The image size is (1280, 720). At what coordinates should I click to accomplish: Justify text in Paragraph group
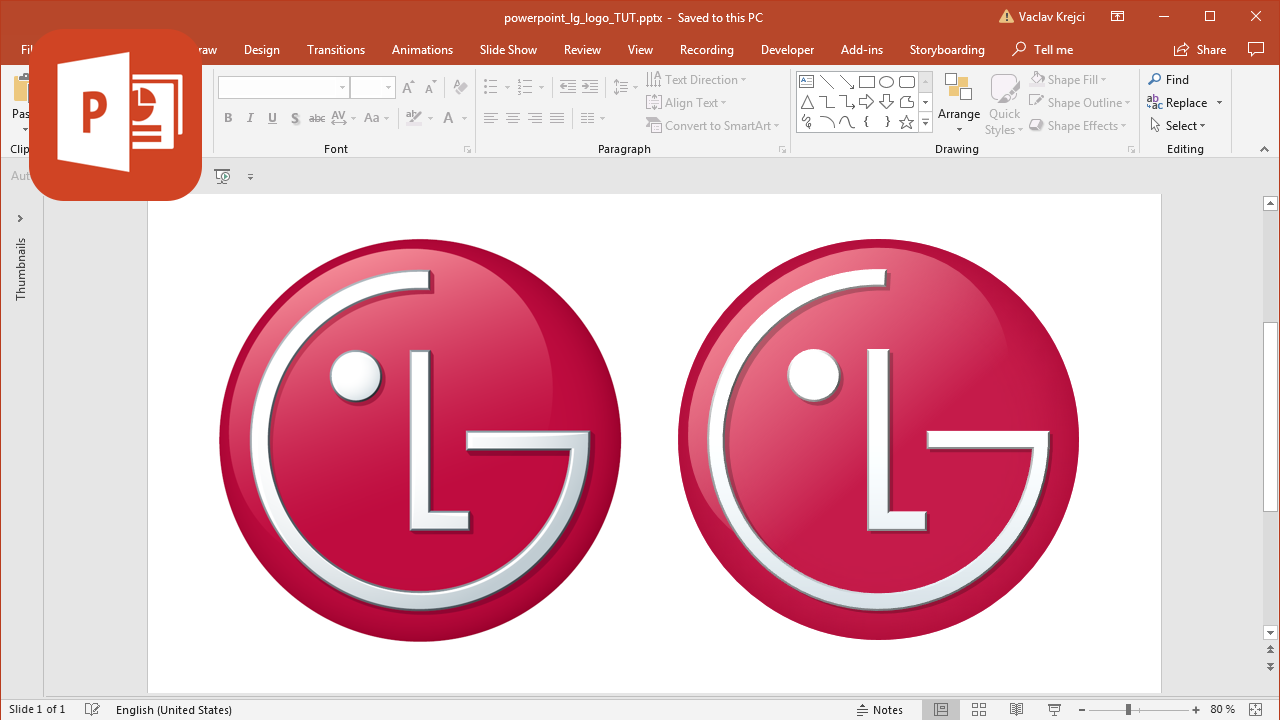(557, 118)
